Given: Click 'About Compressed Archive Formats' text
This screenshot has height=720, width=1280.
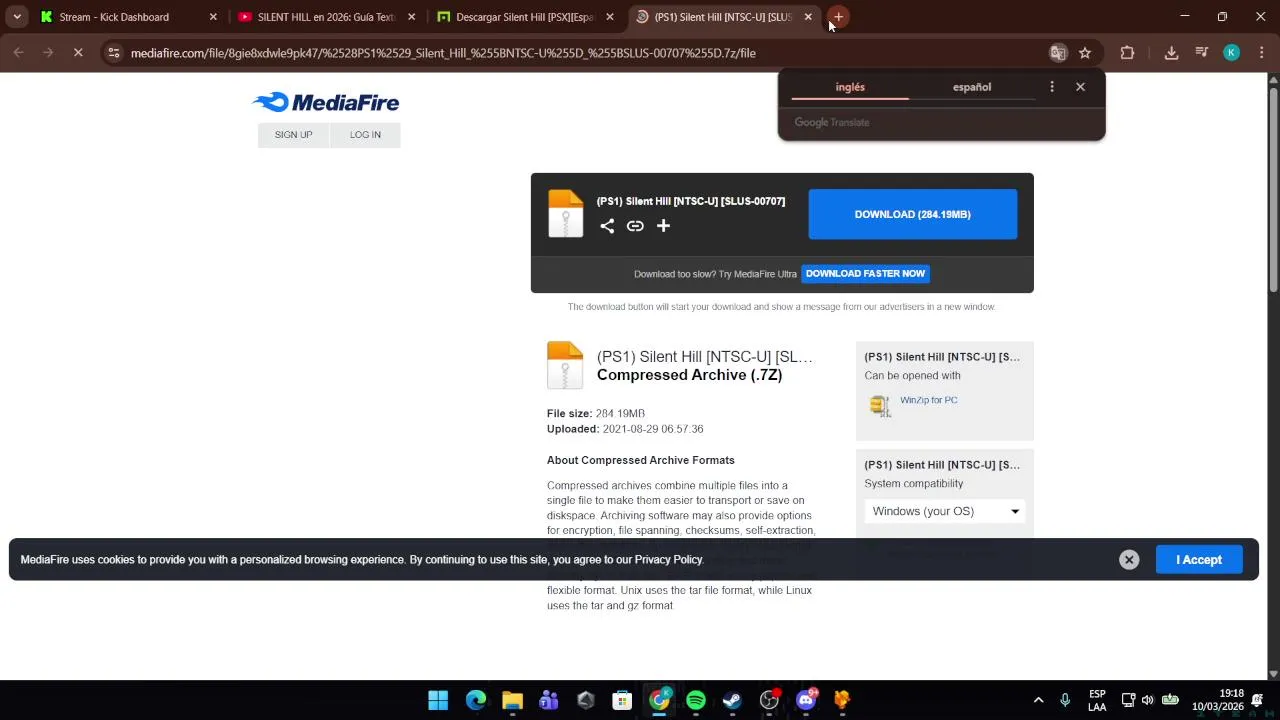Looking at the screenshot, I should (641, 460).
